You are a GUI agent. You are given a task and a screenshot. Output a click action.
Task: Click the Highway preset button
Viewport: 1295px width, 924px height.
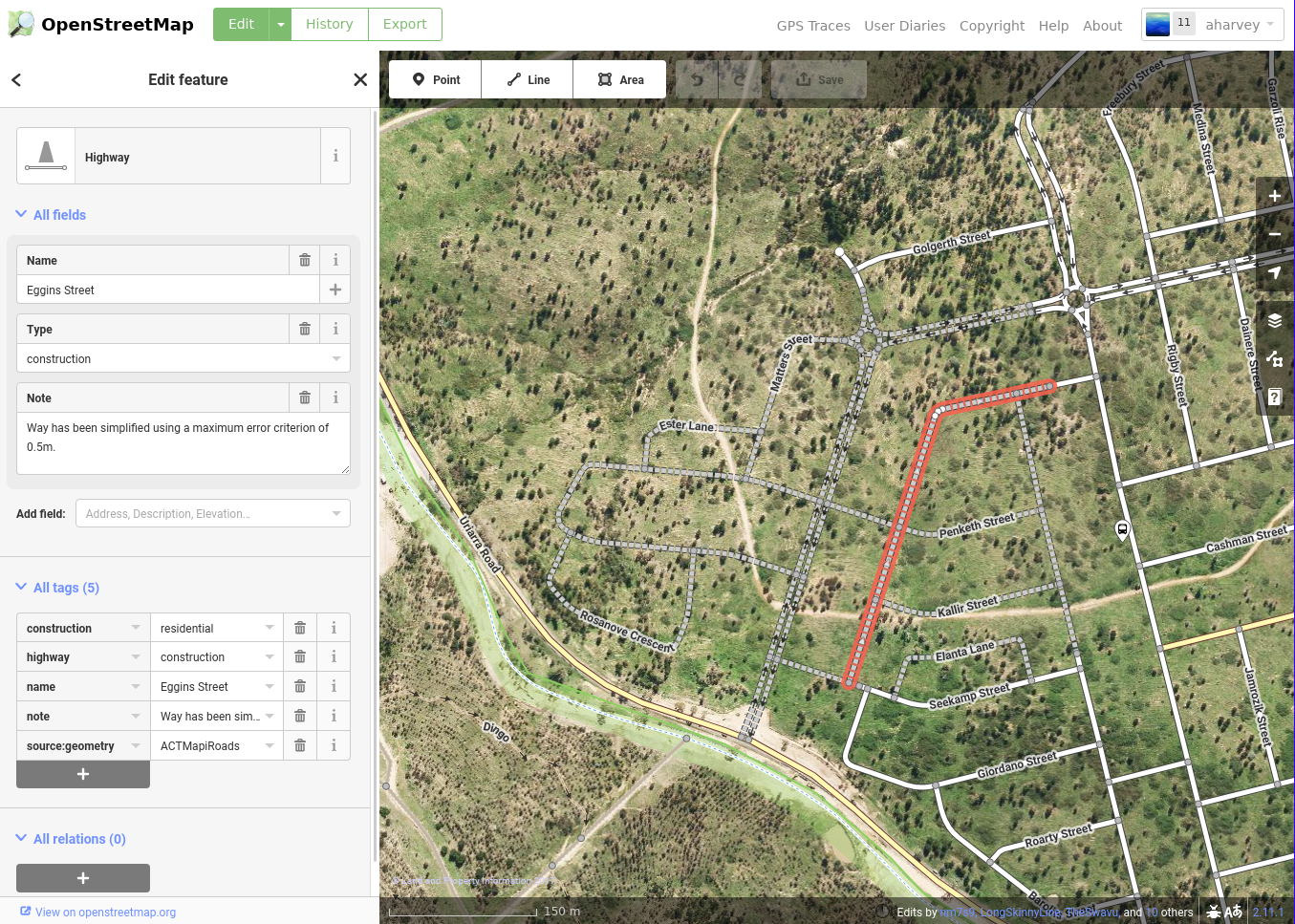[x=168, y=156]
